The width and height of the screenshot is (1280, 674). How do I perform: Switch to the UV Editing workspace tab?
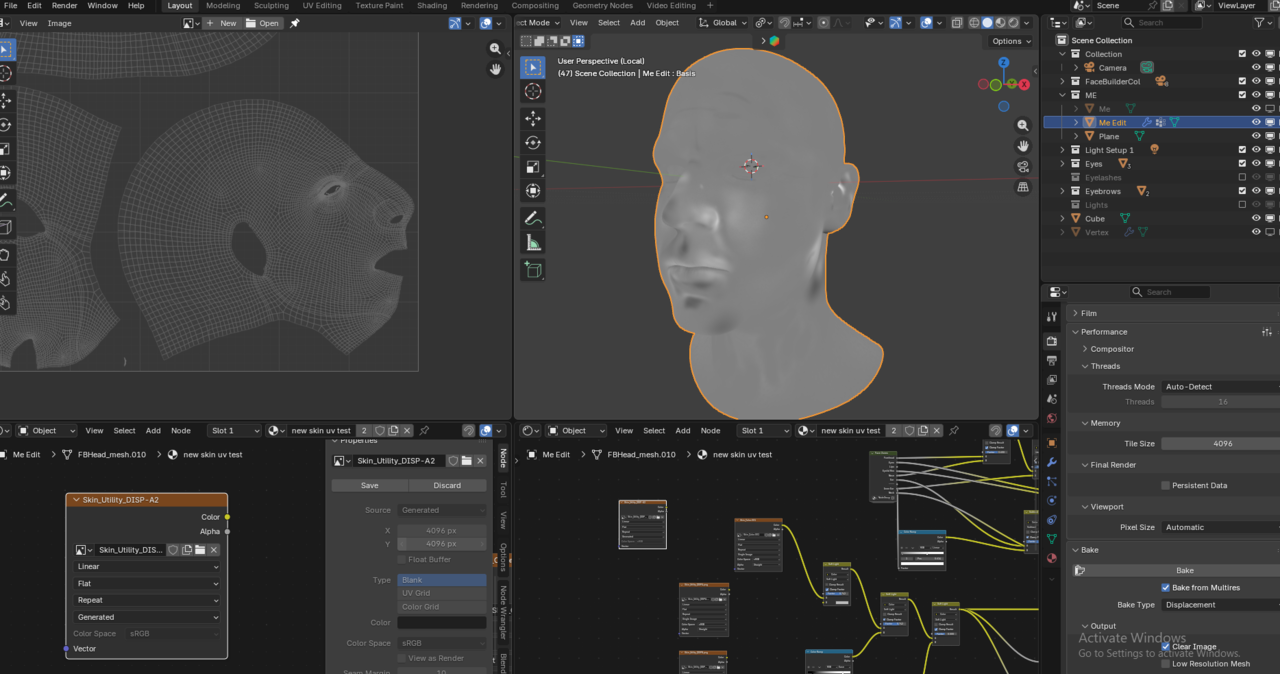pos(322,6)
